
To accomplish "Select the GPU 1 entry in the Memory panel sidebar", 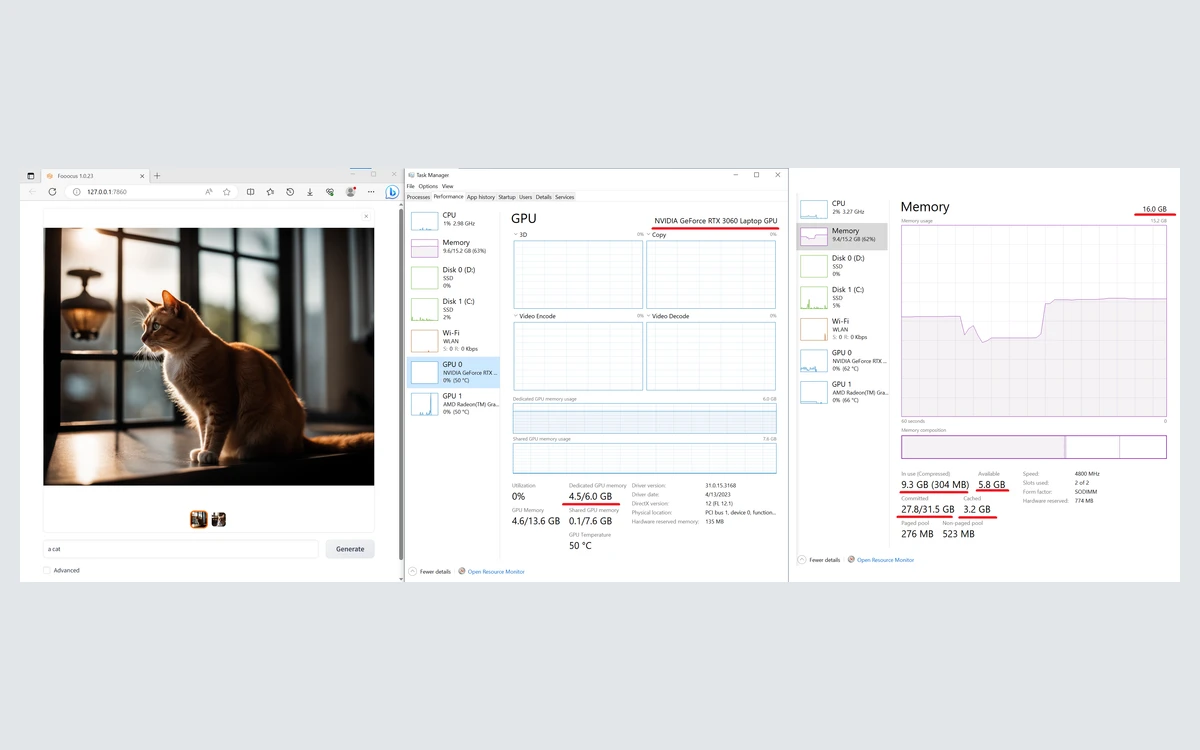I will [843, 392].
